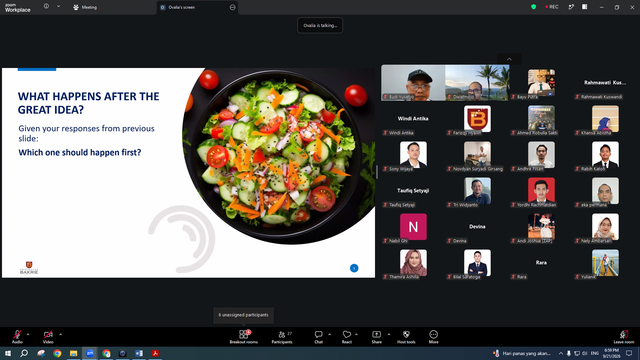Click the shared slide salad image
The image size is (640, 360).
click(278, 156)
